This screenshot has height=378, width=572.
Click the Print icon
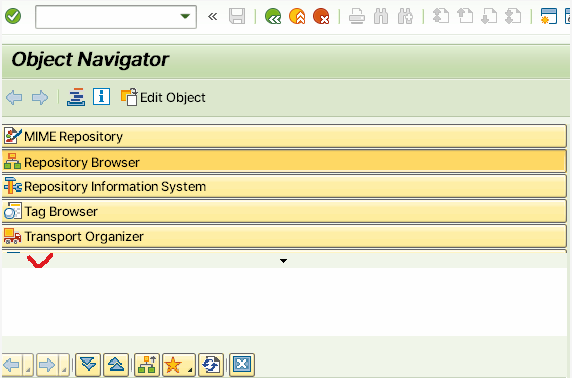357,16
